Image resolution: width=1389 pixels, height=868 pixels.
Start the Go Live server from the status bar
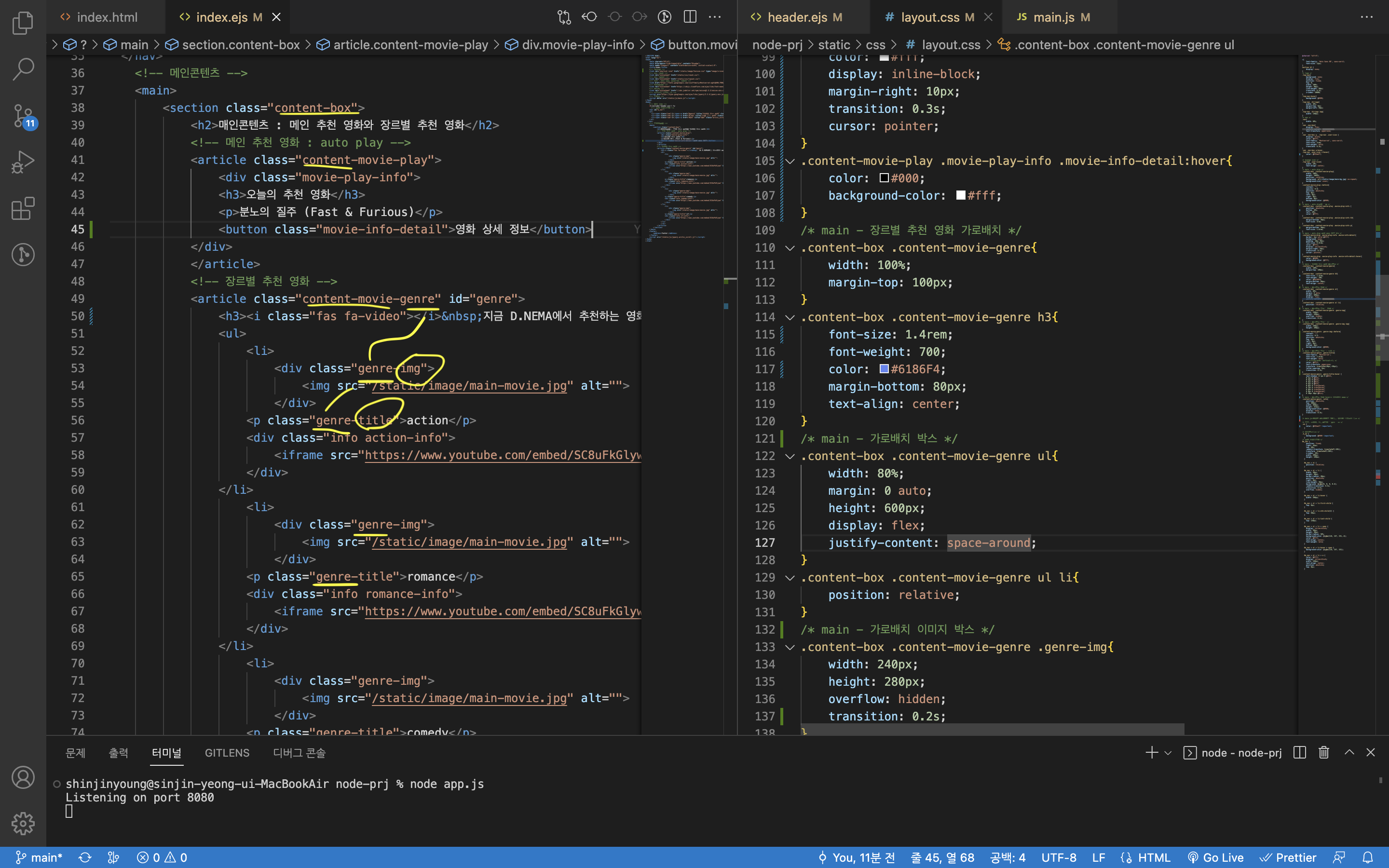pos(1217,857)
